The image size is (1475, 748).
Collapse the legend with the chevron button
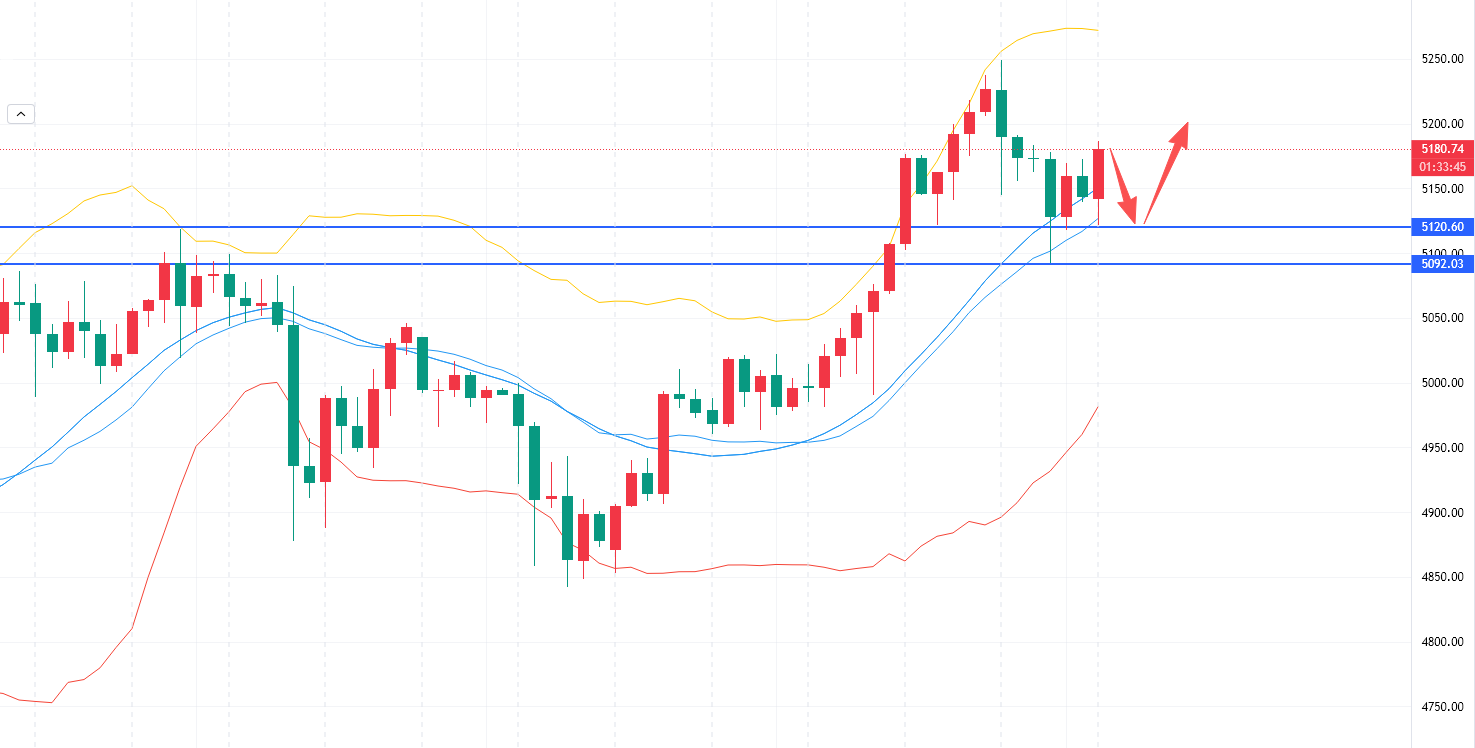coord(21,114)
